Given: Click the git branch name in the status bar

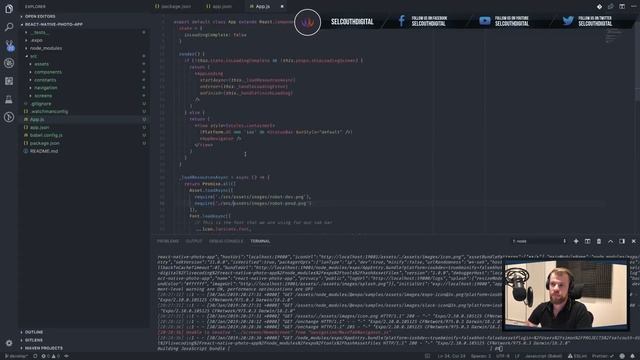Looking at the screenshot, I should [16, 356].
